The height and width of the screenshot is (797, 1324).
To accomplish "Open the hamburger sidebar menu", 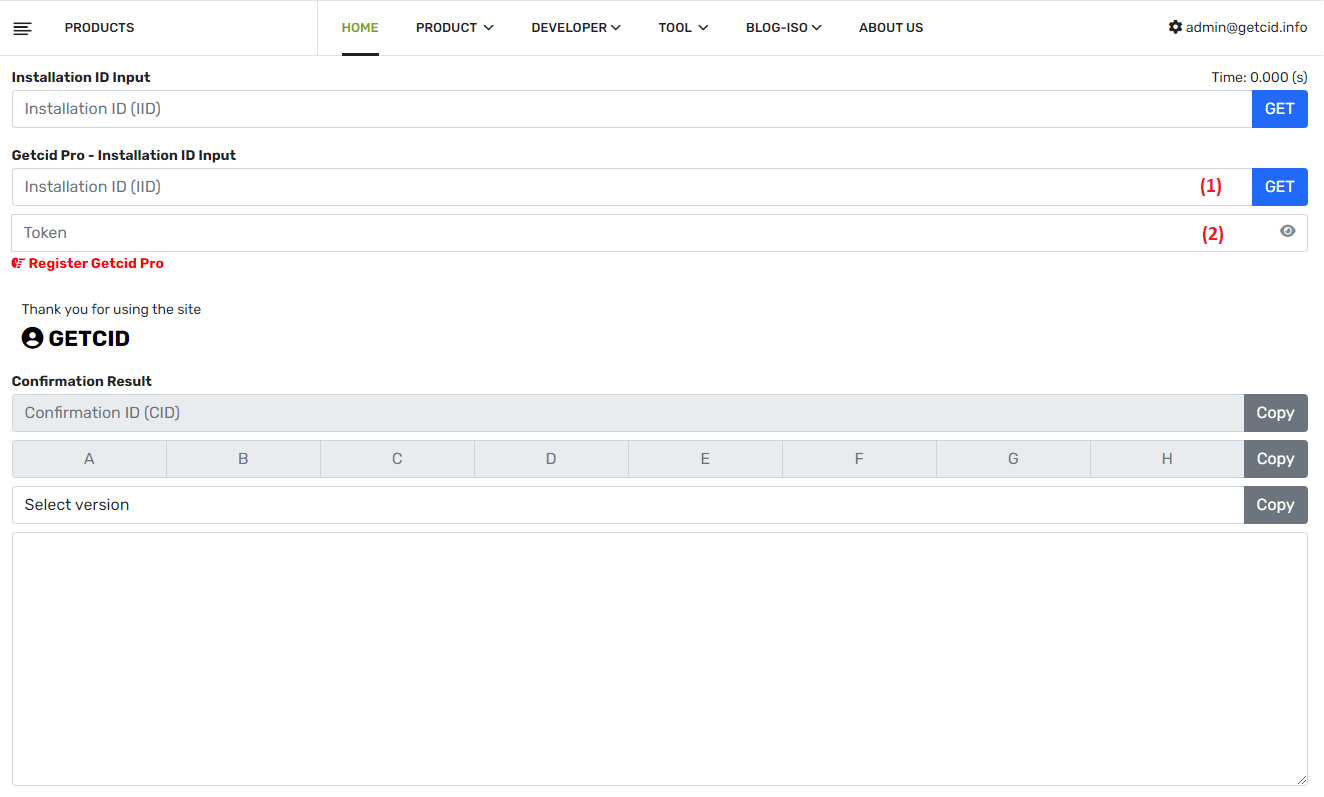I will 22,28.
